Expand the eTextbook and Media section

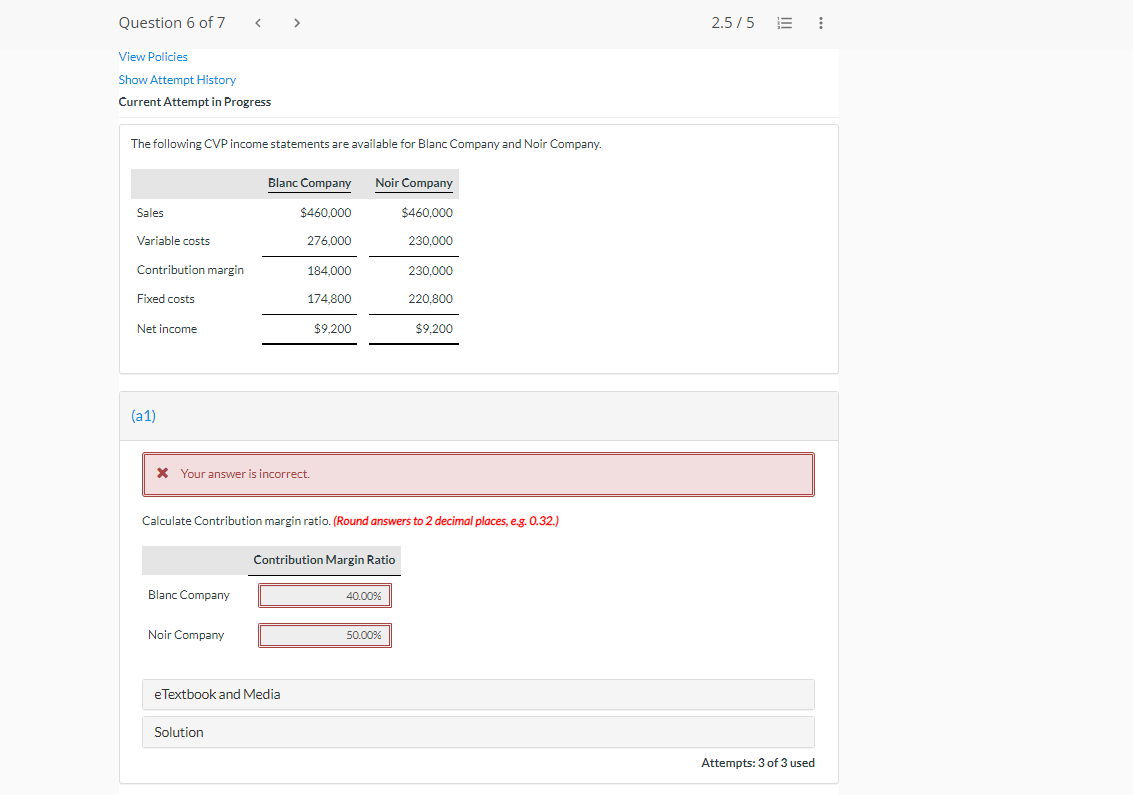(478, 695)
